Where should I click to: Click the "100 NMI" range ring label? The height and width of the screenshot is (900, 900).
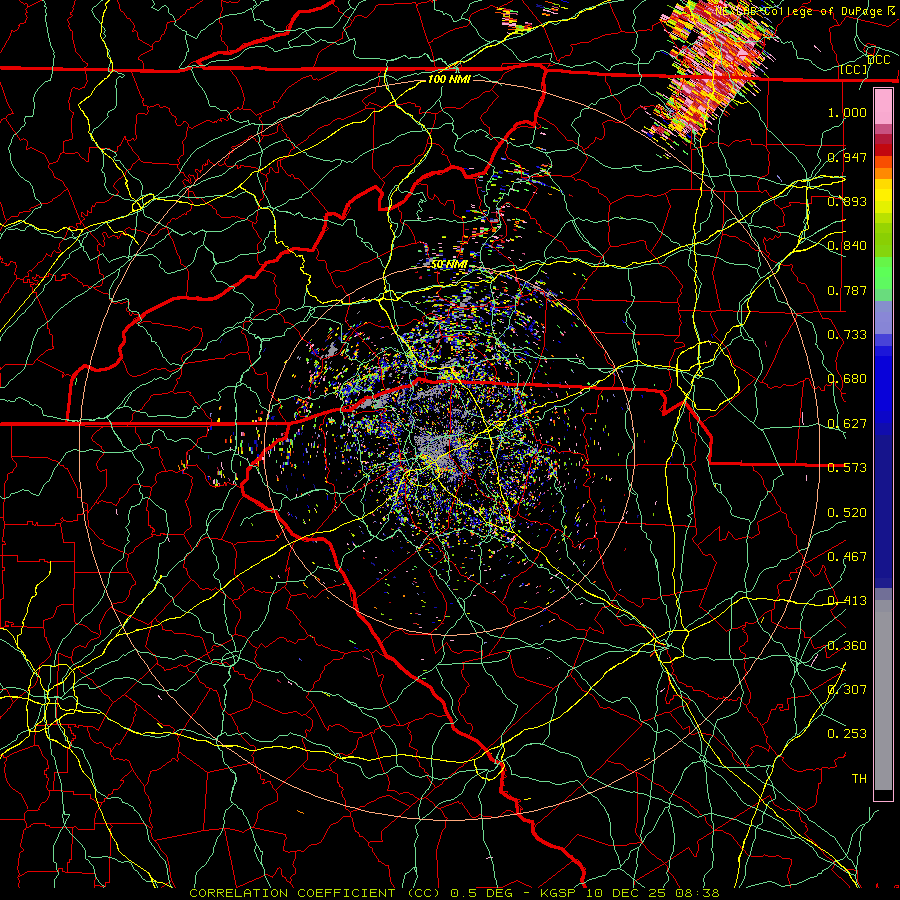point(449,79)
